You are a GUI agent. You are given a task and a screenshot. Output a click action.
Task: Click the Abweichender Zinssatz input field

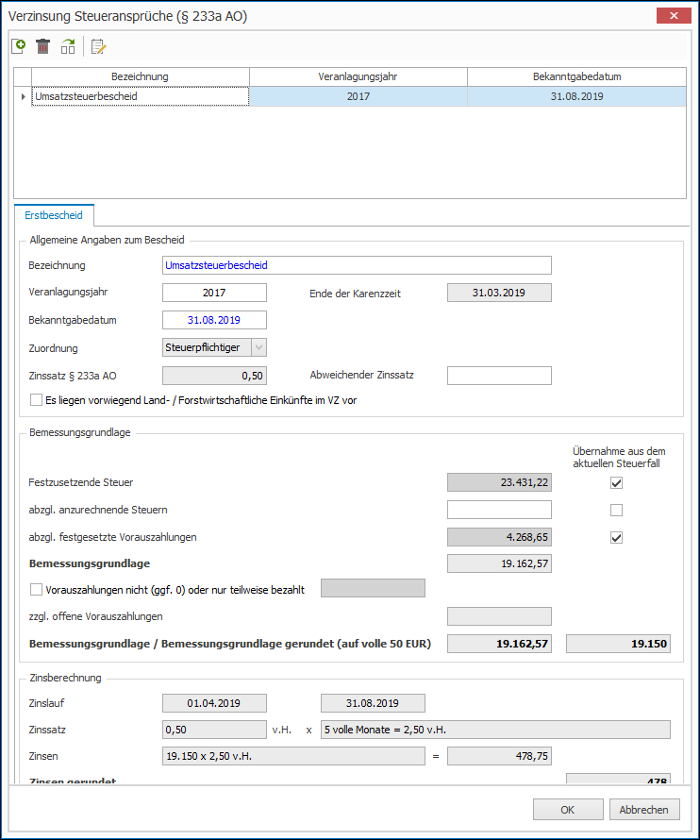point(499,376)
